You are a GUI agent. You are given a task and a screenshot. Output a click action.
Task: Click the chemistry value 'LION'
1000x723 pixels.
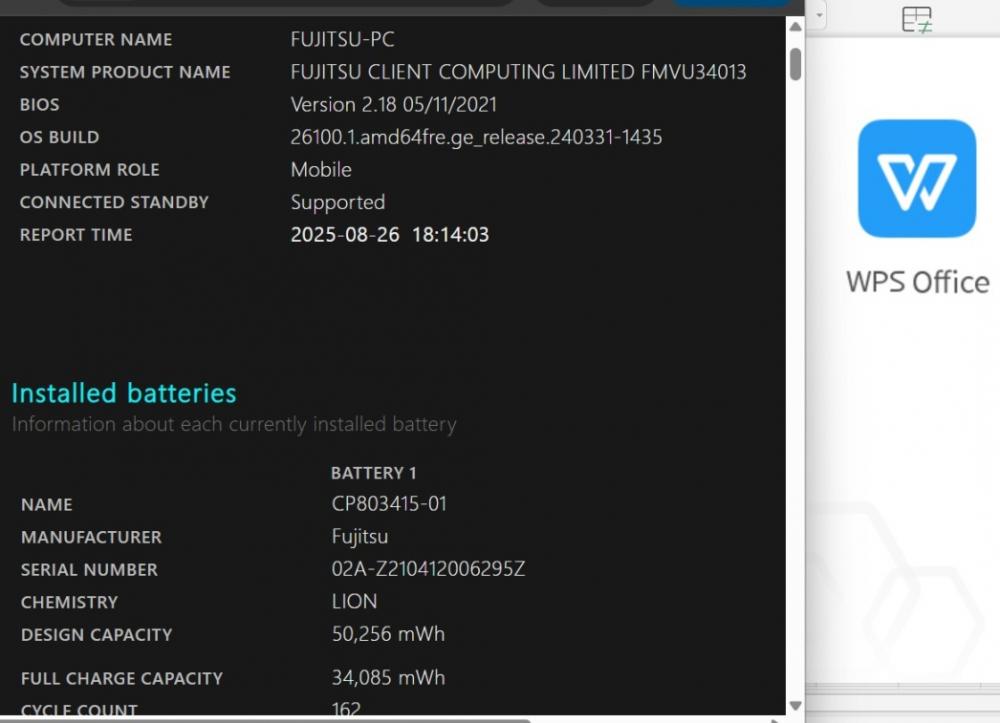click(355, 601)
